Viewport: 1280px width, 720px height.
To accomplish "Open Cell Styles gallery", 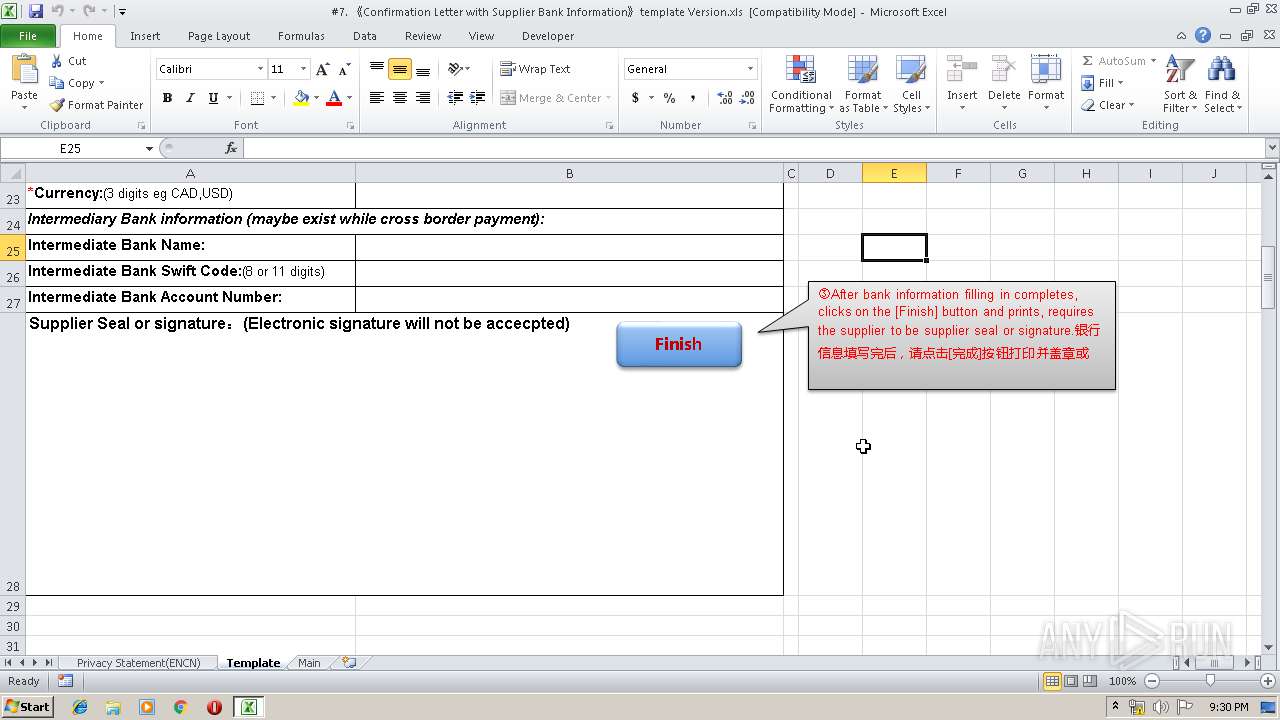I will click(911, 84).
